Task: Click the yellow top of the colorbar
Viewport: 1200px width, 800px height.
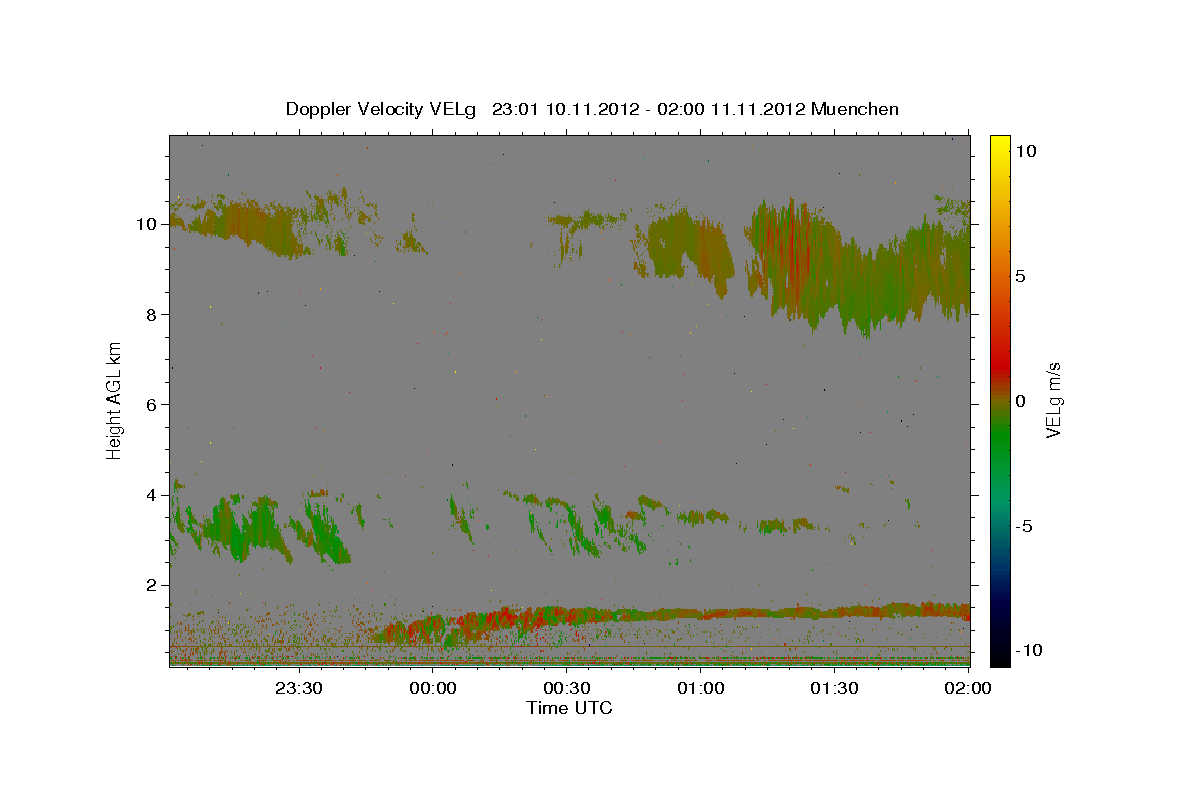Action: point(1000,143)
